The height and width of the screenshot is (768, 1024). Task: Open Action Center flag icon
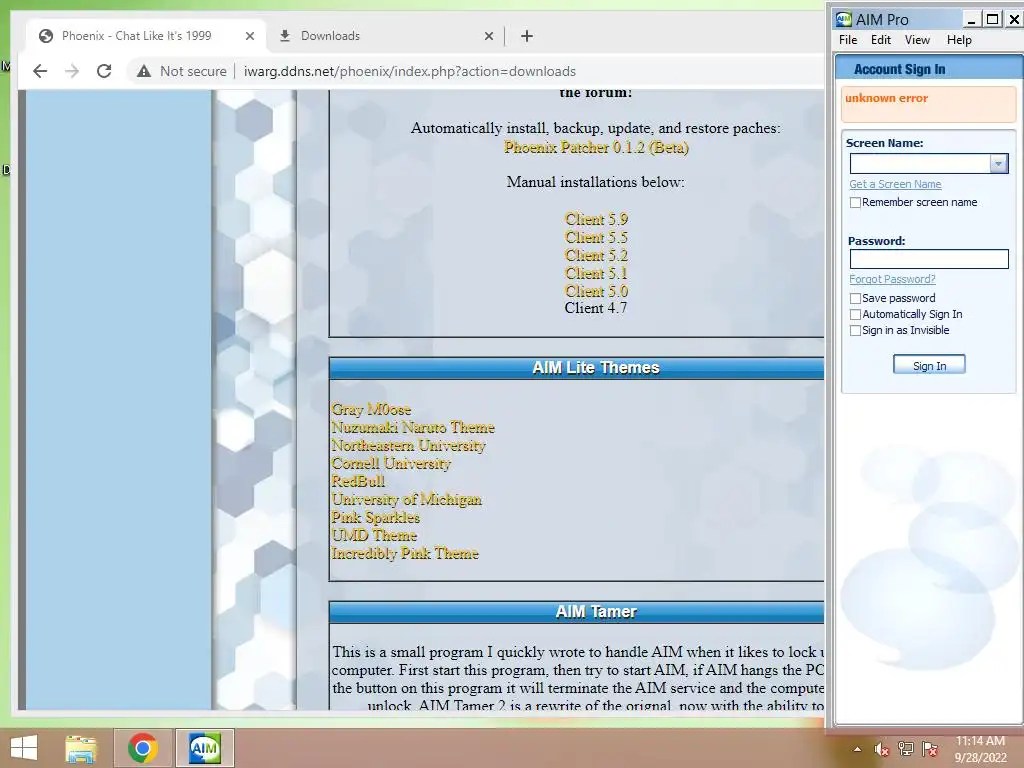(930, 749)
